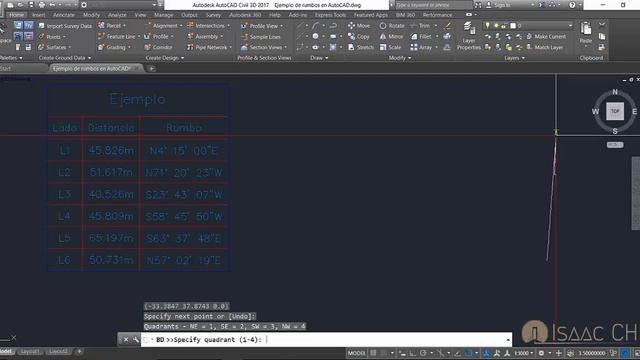Open Layout1 tab
This screenshot has height=360, width=640.
30,351
